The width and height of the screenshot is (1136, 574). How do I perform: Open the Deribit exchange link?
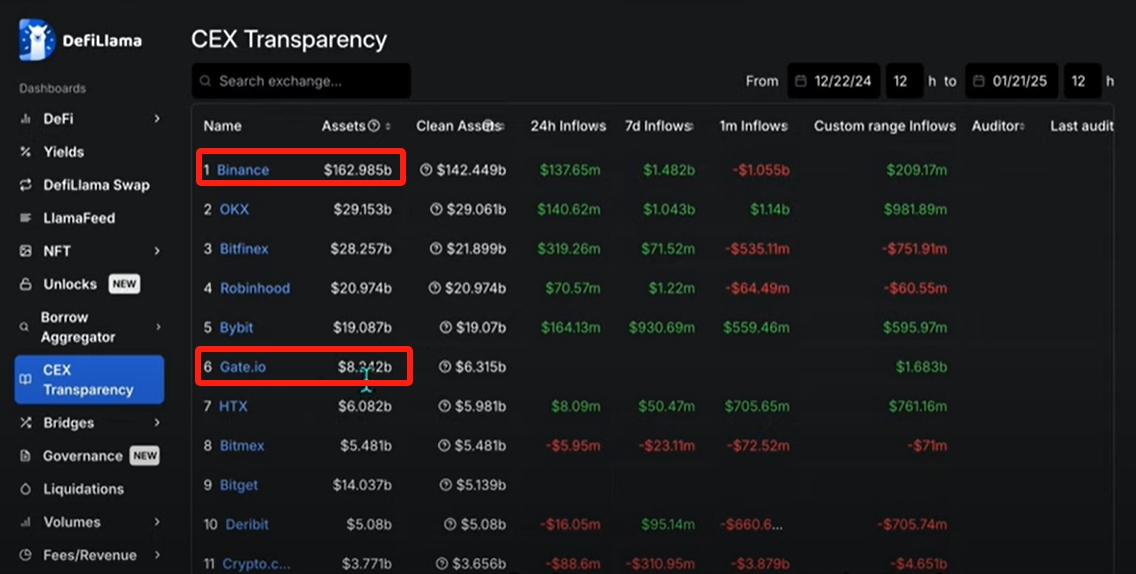tap(247, 524)
